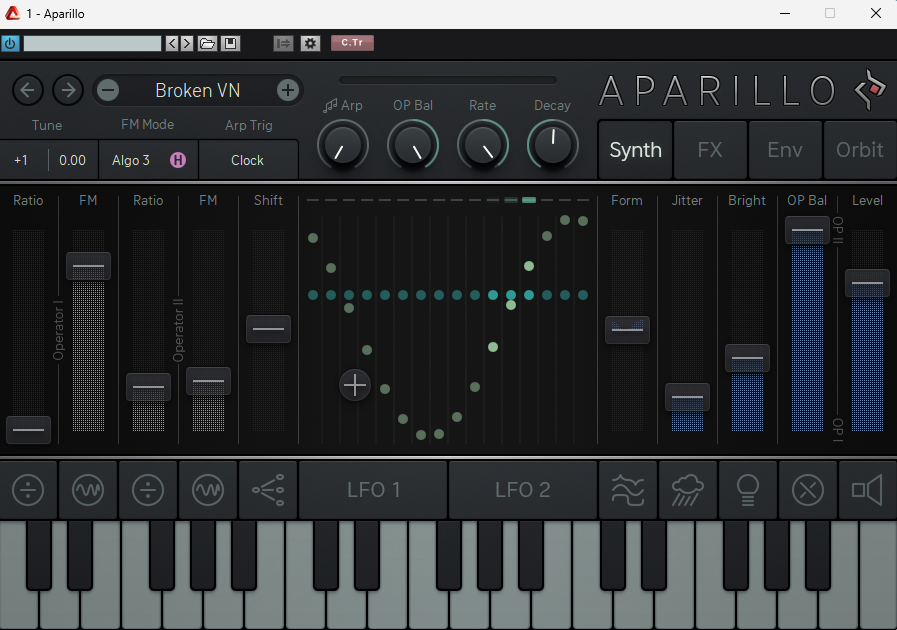Screen dimensions: 897x630
Task: Click the routing arrow icon in host toolbar
Action: click(x=283, y=43)
